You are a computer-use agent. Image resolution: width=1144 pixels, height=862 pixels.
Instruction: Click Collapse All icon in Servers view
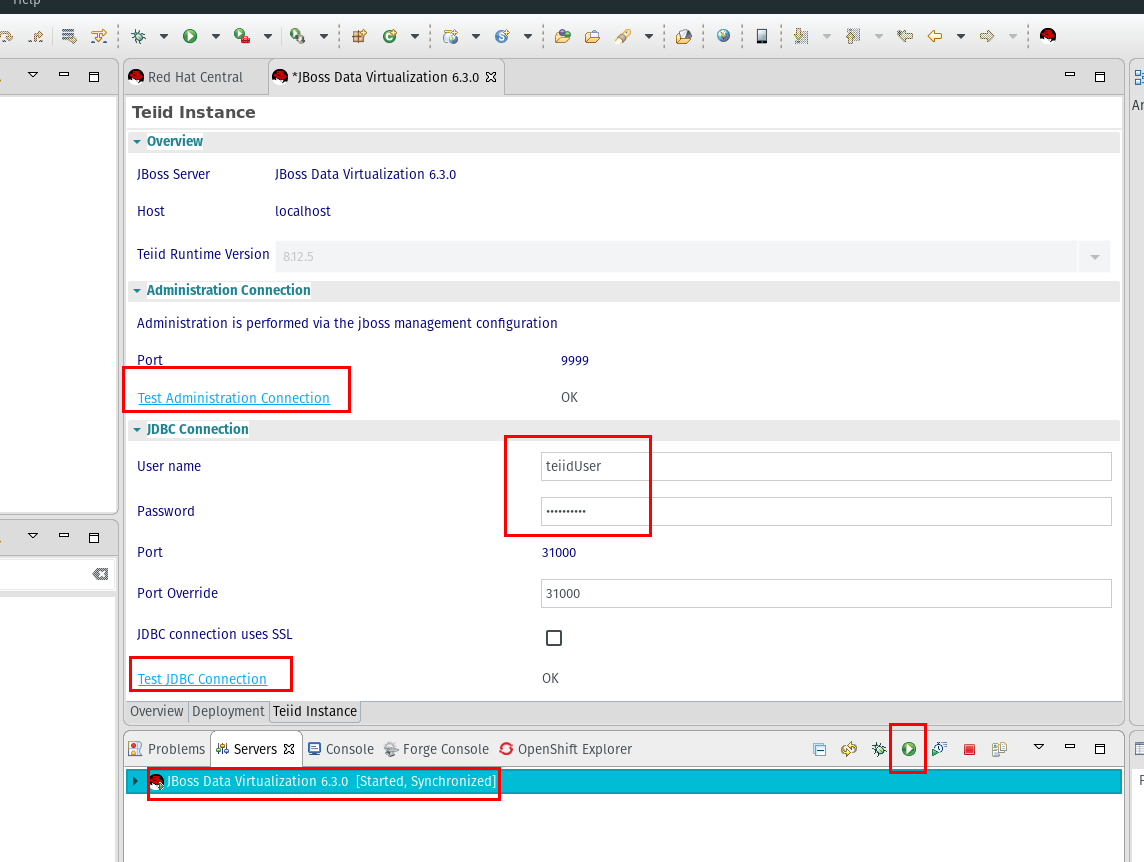[819, 750]
